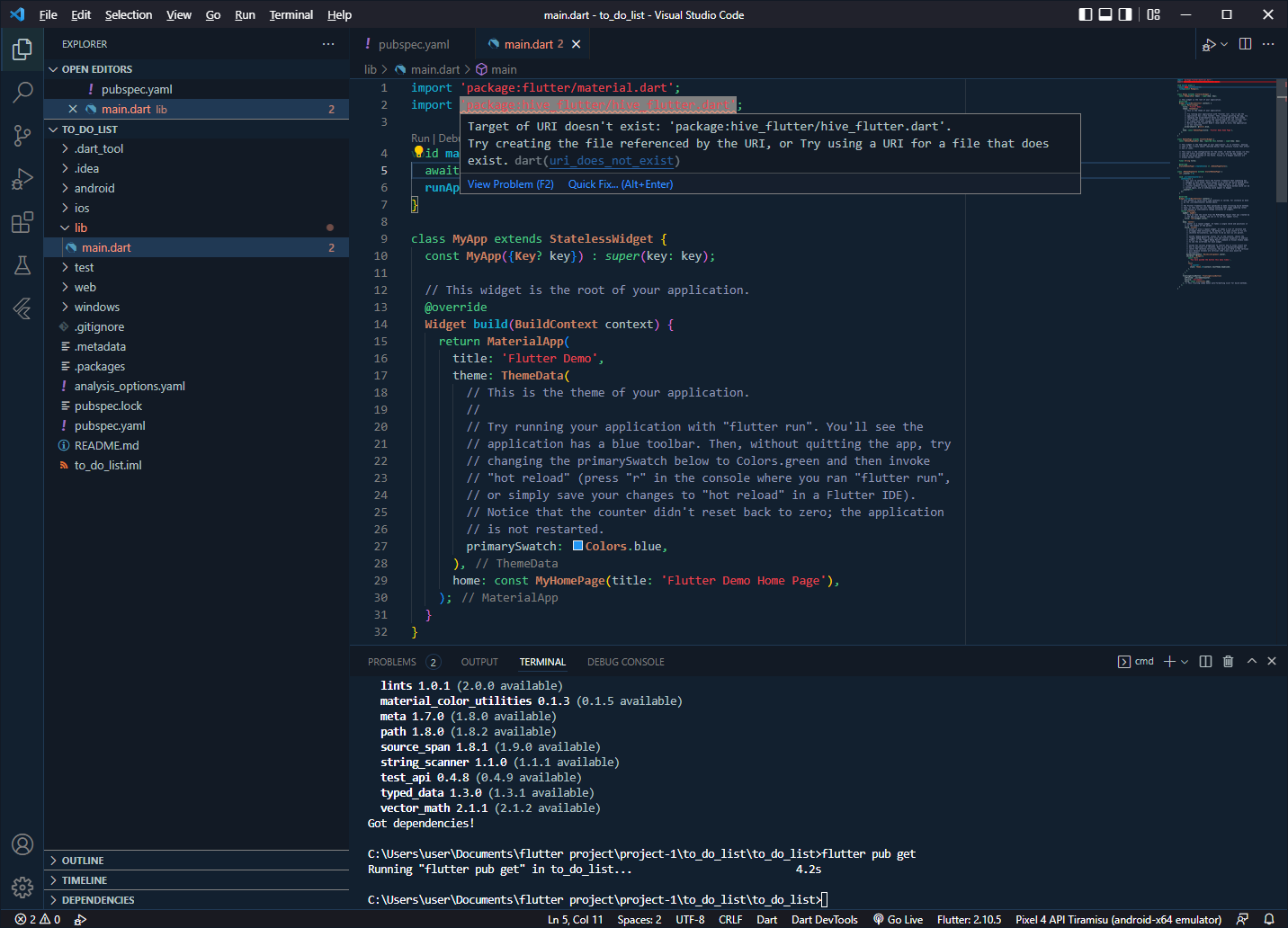Maximize the panel size chevron
This screenshot has width=1288, height=928.
pyautogui.click(x=1251, y=661)
